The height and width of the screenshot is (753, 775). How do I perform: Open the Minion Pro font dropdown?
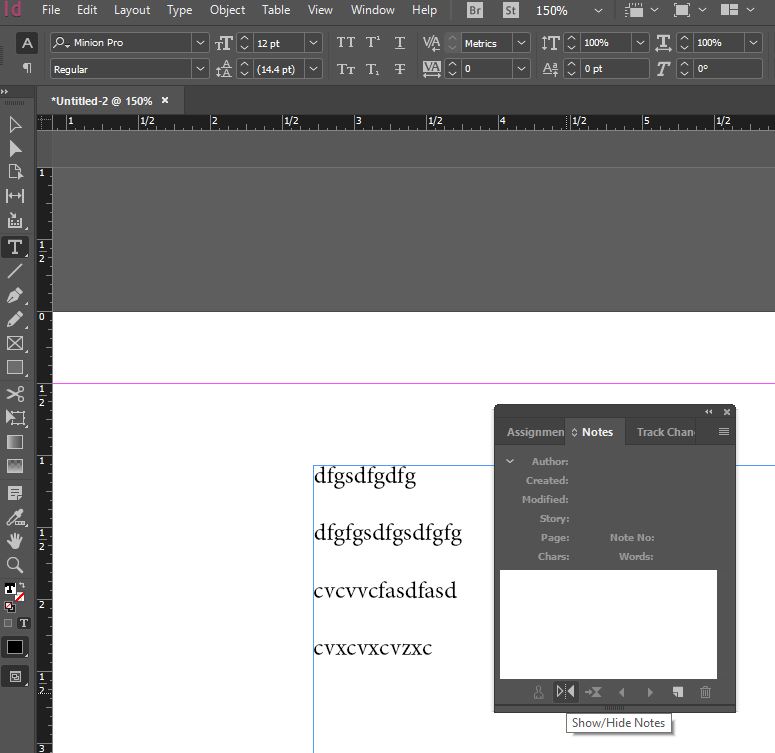click(200, 43)
